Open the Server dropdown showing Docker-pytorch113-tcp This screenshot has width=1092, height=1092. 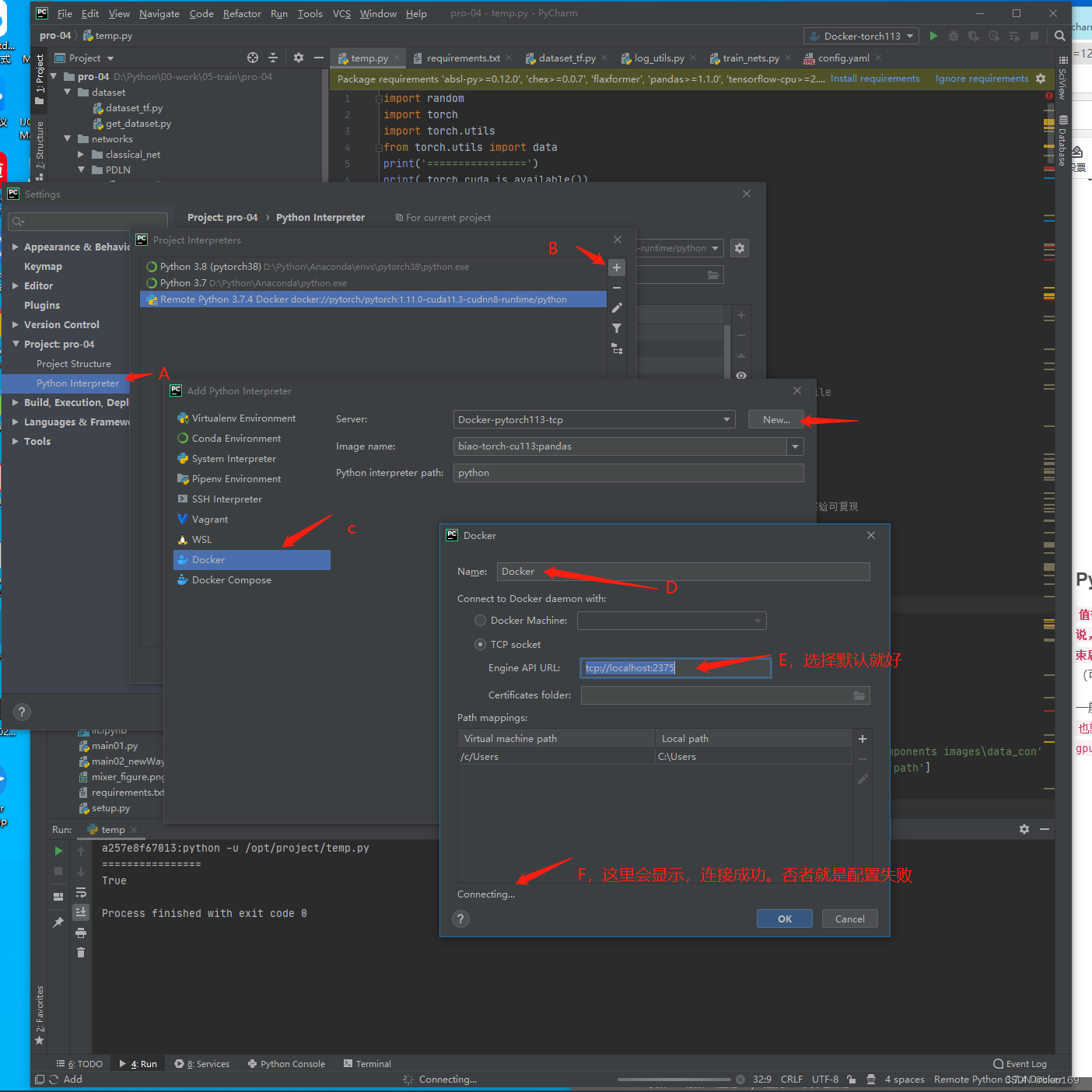click(725, 419)
